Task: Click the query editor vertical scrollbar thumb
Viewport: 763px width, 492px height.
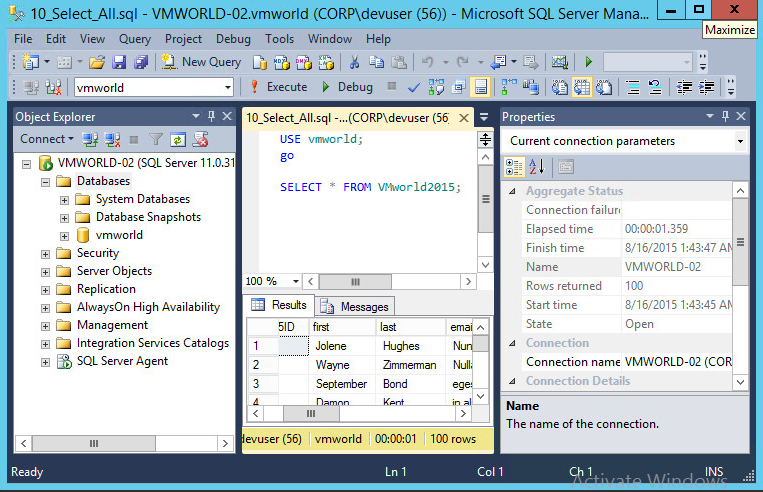Action: pyautogui.click(x=486, y=199)
